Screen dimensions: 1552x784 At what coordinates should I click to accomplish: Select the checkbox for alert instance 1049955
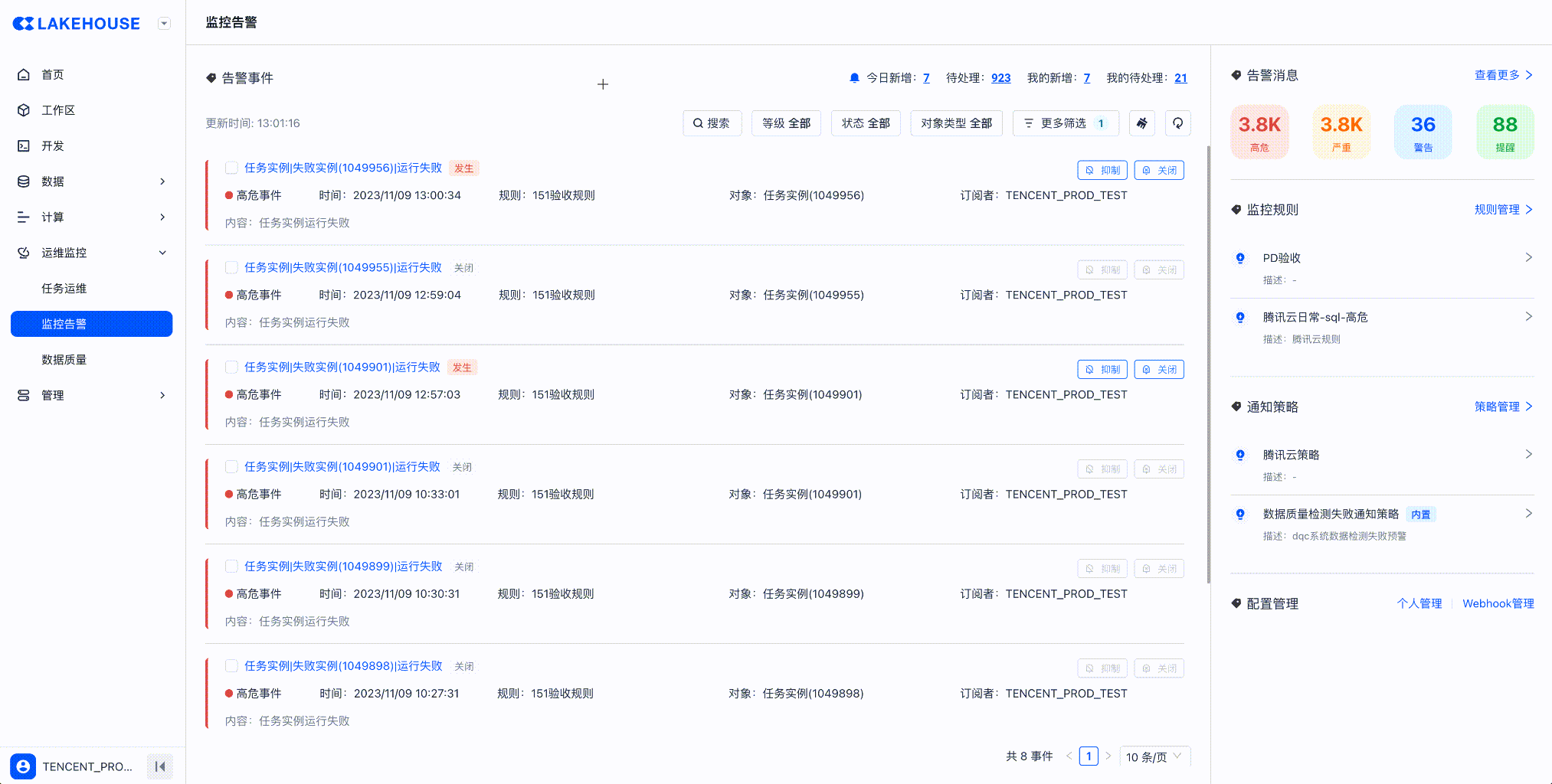tap(231, 267)
